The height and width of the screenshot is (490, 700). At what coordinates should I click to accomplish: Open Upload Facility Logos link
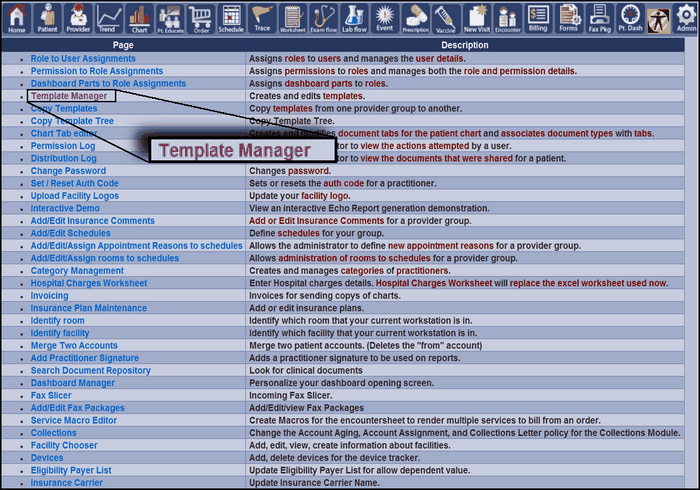tap(75, 196)
